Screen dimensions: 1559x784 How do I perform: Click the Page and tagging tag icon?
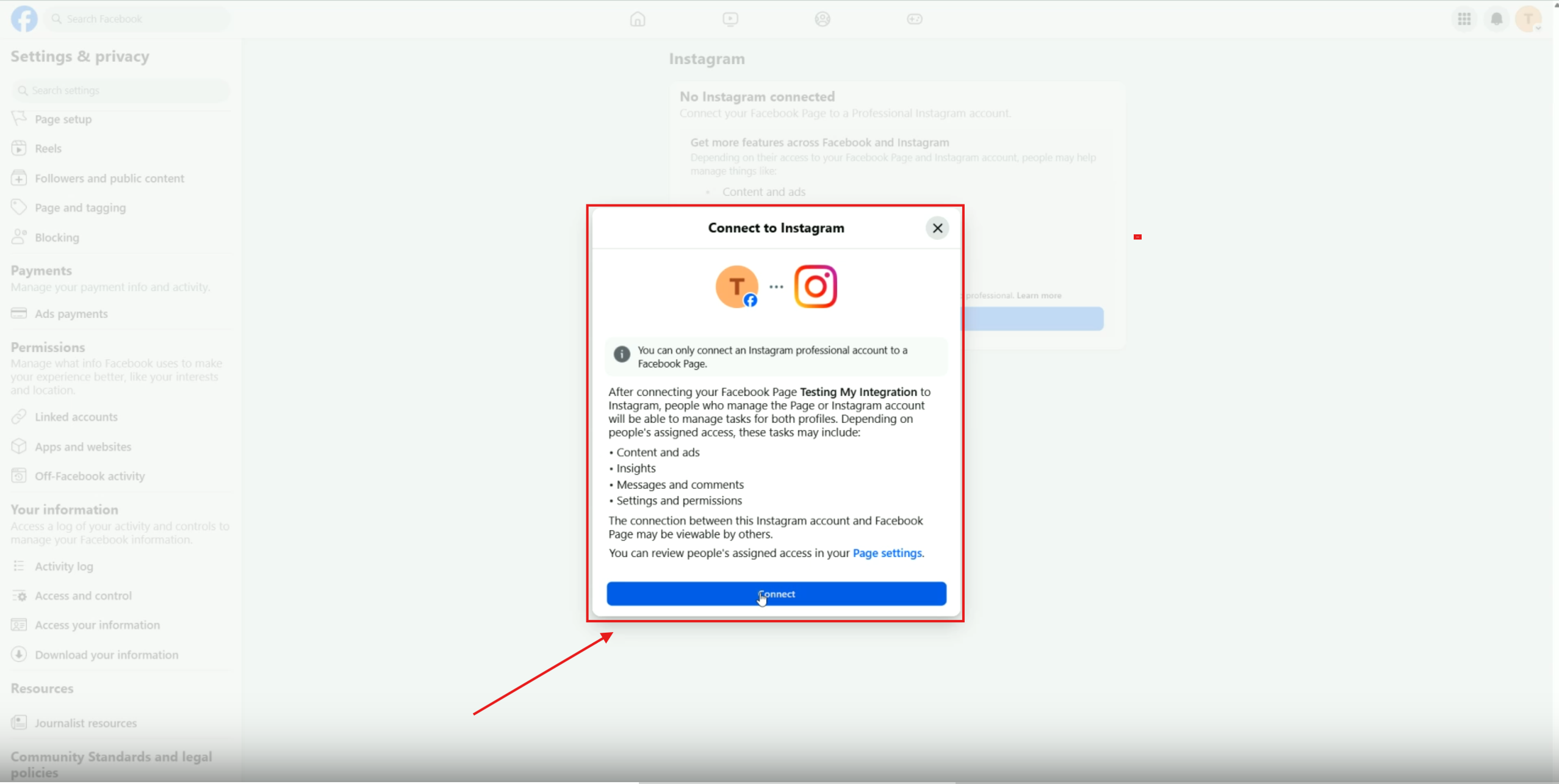[19, 207]
